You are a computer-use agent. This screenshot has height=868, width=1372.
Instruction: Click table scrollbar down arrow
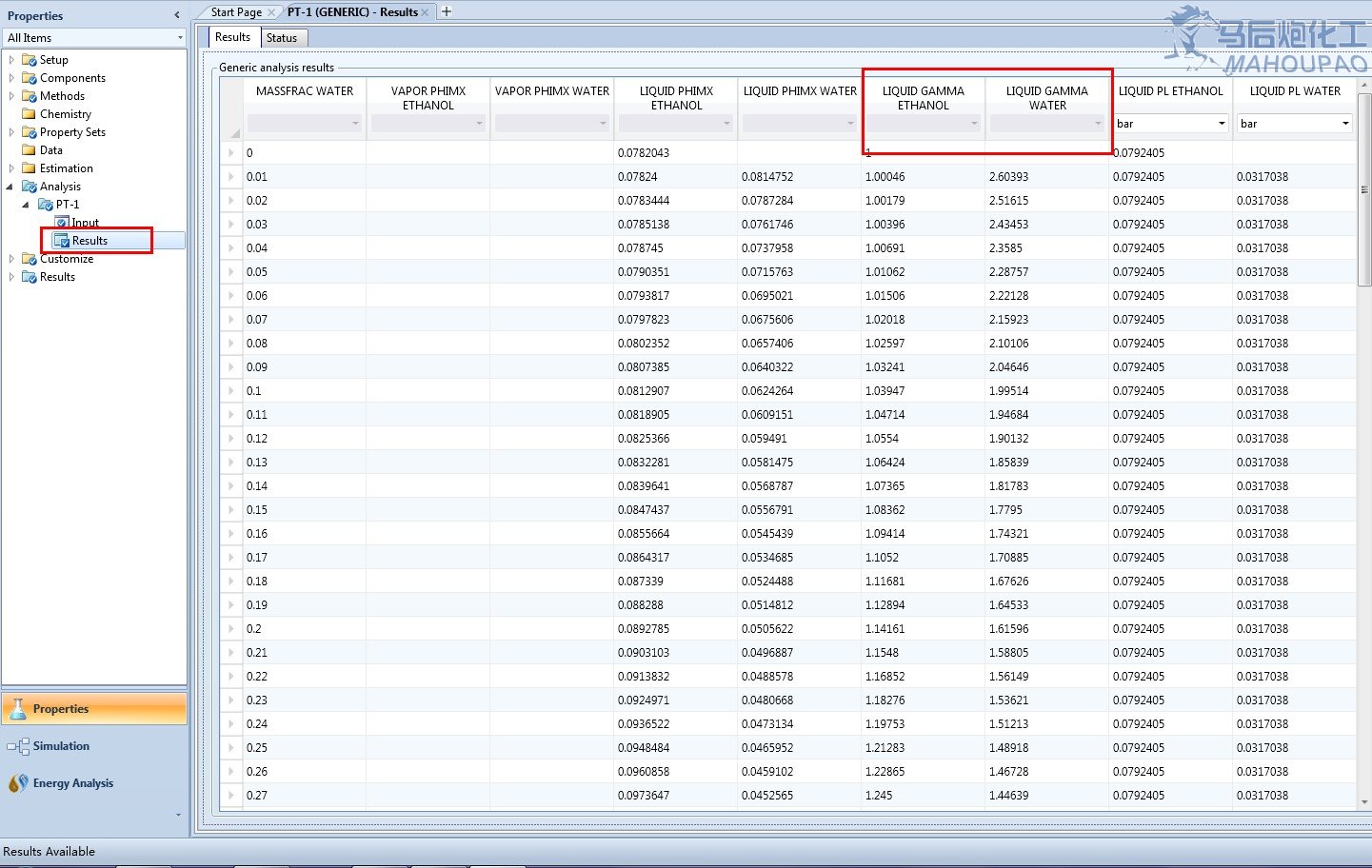pyautogui.click(x=1364, y=802)
